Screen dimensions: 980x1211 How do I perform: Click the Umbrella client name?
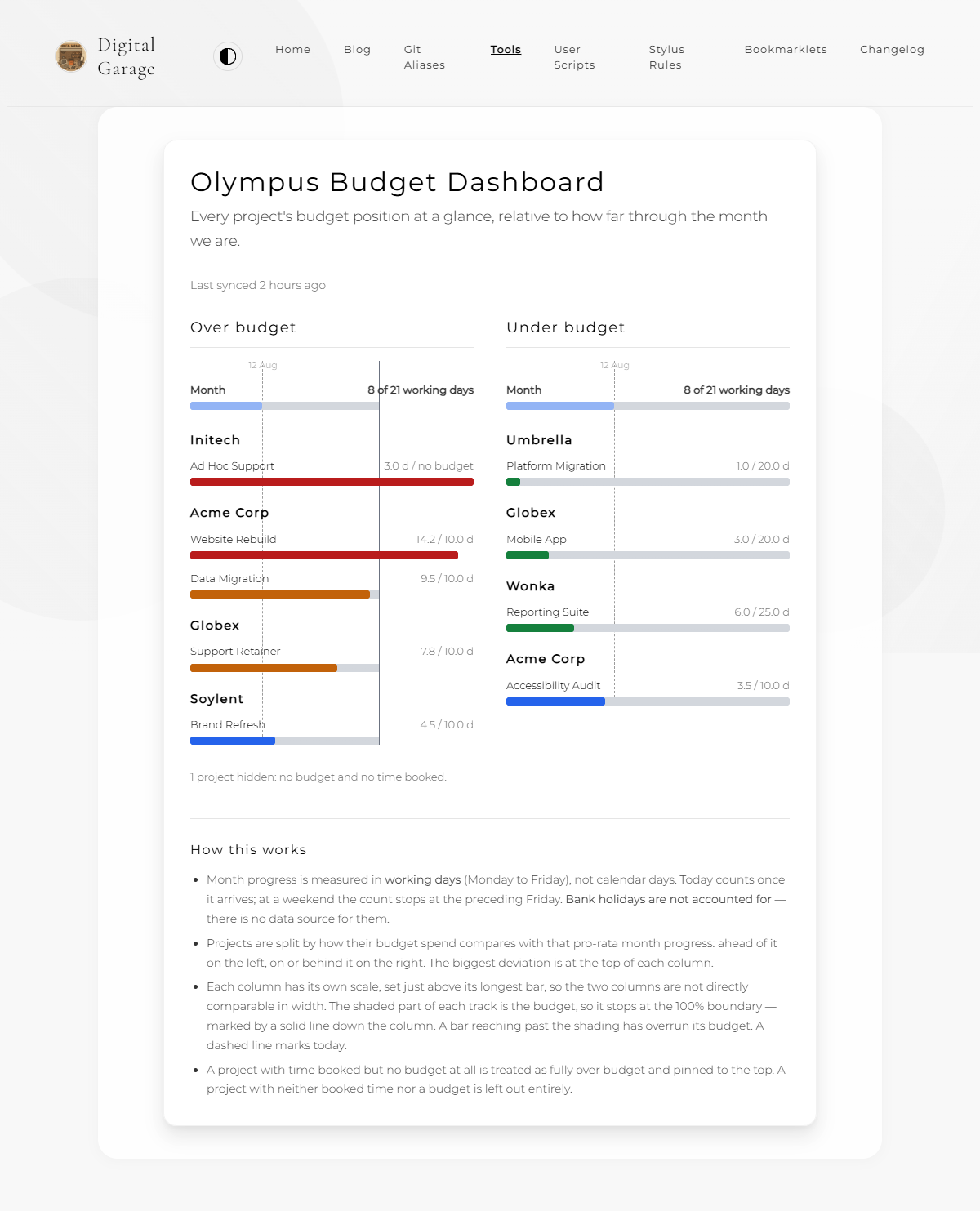pos(539,440)
